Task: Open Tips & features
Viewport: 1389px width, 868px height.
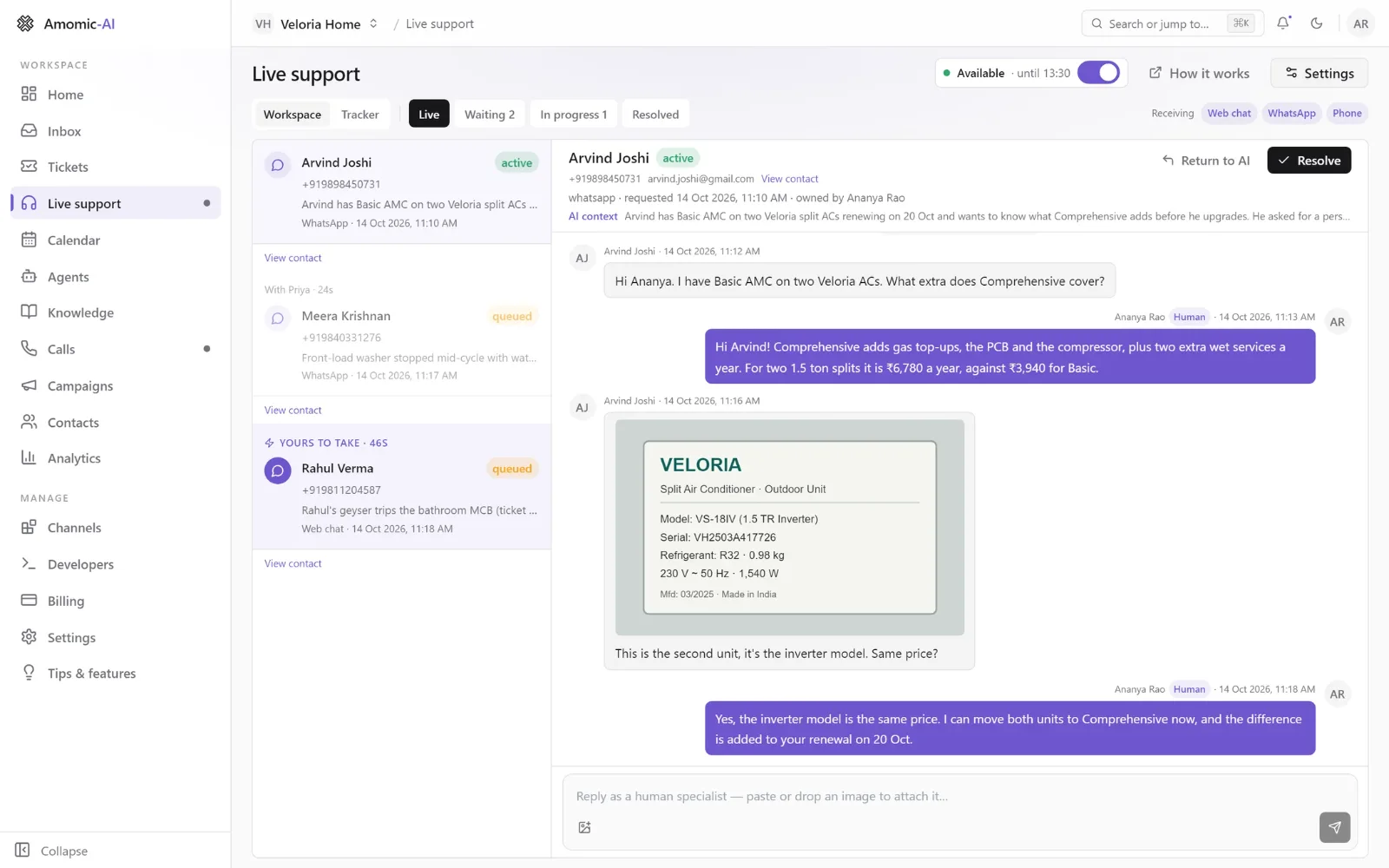Action: [x=115, y=674]
